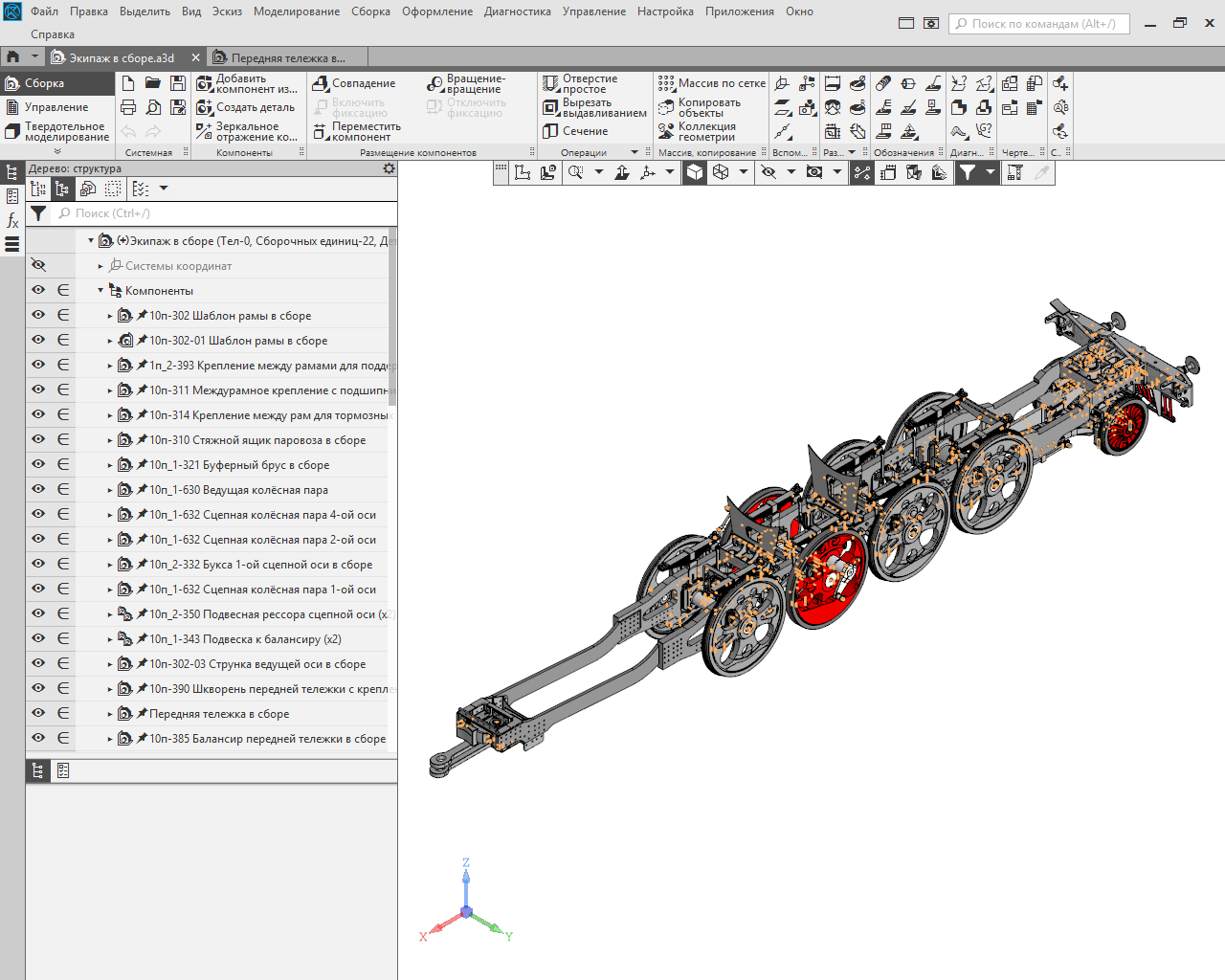Viewport: 1225px width, 980px height.
Task: Hide 10п_1-321 Буферный брус в сборе
Action: coord(38,464)
